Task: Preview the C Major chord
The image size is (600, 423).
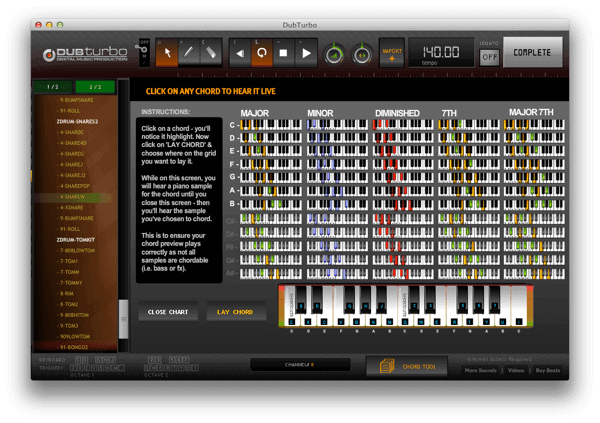Action: pyautogui.click(x=271, y=125)
